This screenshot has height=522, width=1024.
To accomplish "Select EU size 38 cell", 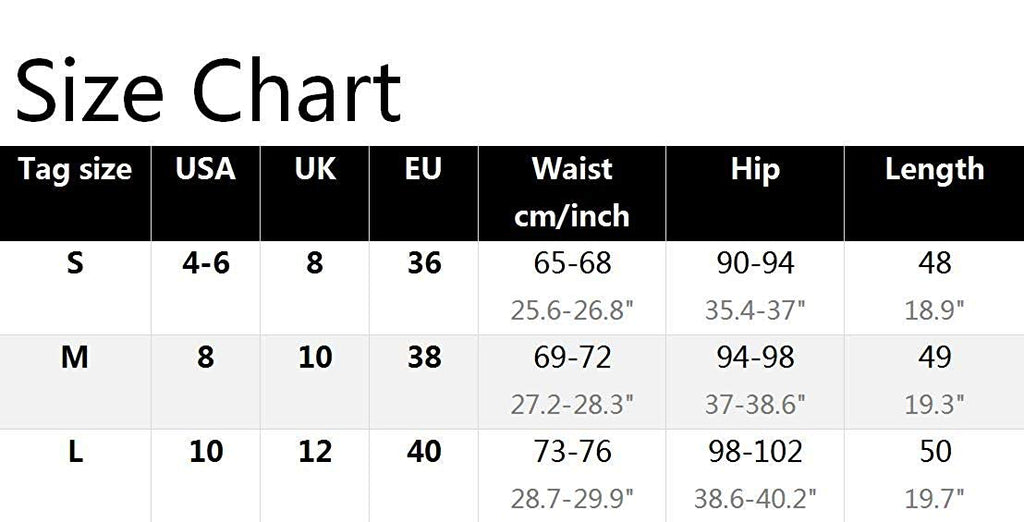I will tap(424, 357).
